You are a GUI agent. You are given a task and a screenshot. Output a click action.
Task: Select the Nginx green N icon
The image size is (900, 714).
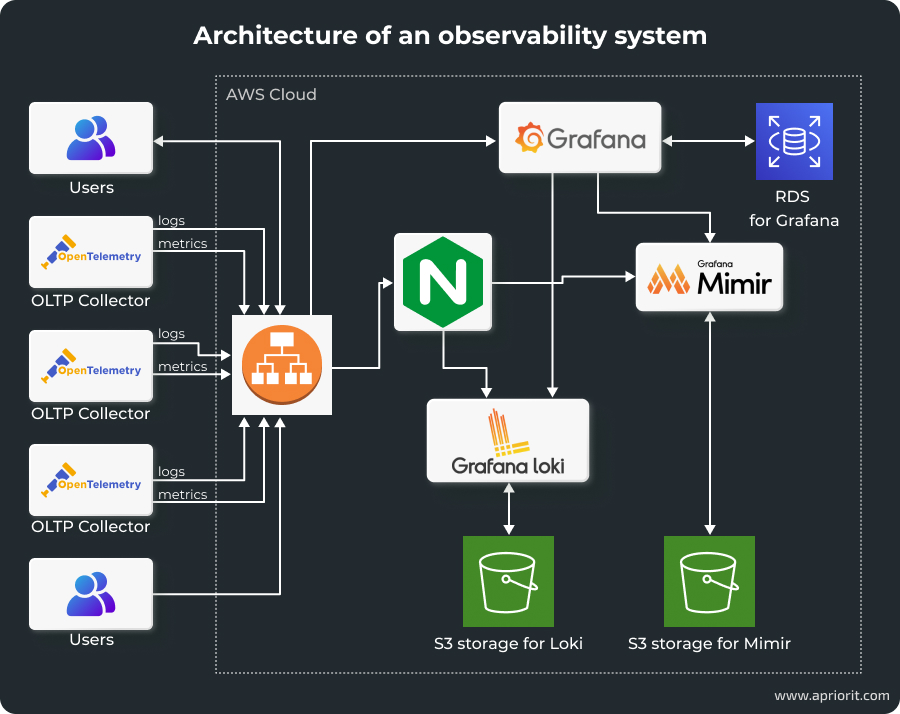pos(442,281)
